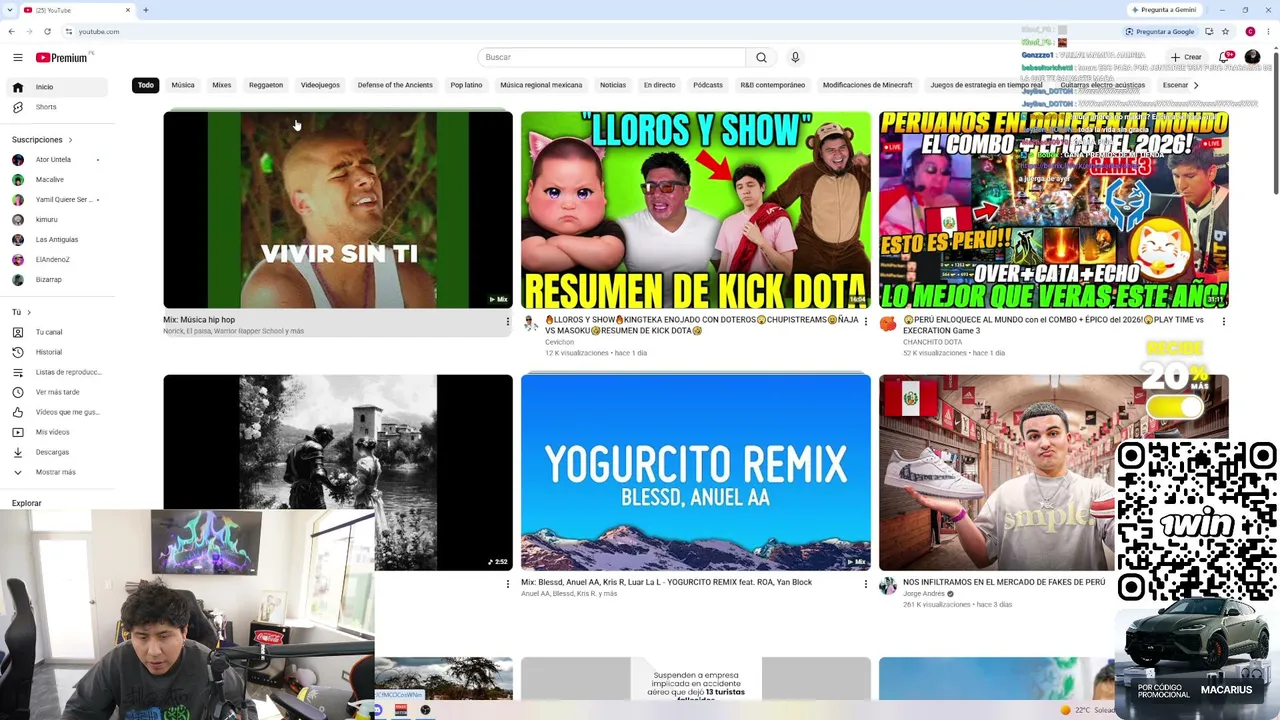
Task: Select the Pódcasts filter chip
Action: coord(708,85)
